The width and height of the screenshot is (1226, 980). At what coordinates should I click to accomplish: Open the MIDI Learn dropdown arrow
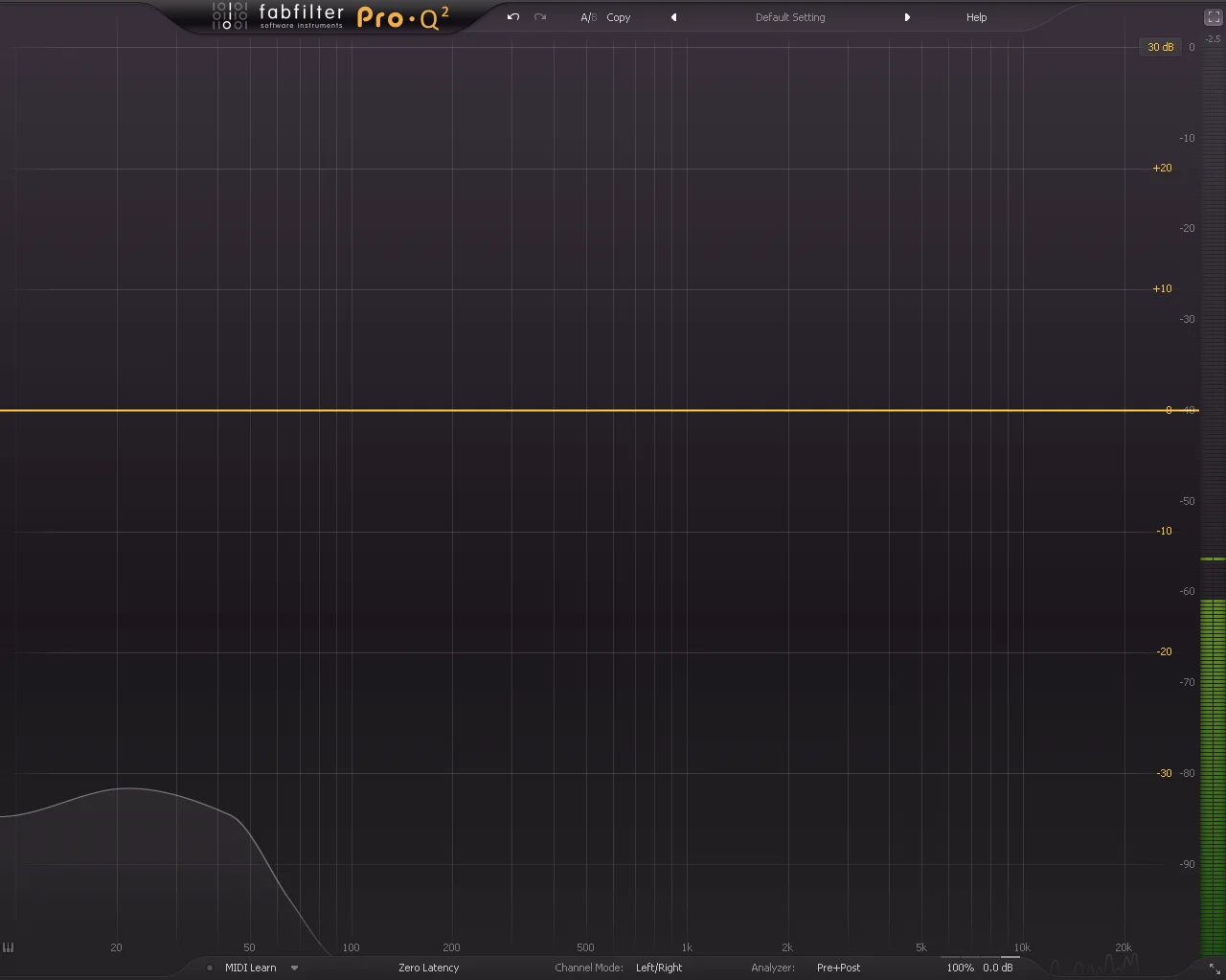[294, 968]
